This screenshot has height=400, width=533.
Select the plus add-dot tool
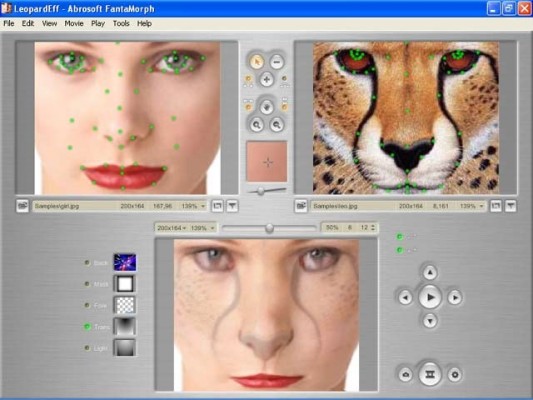pos(266,80)
